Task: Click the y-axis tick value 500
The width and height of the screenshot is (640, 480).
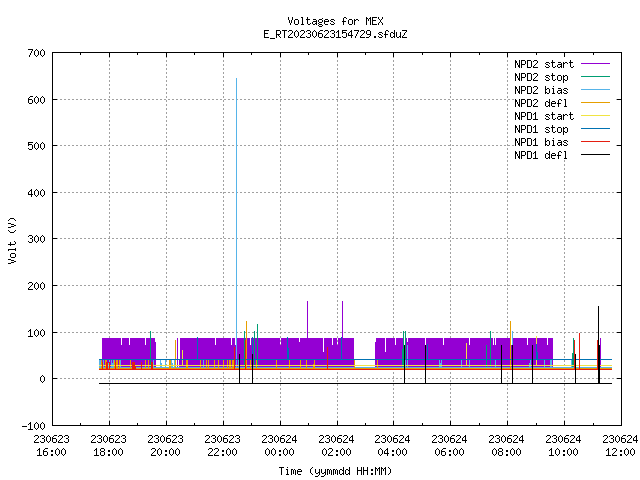Action: point(36,146)
